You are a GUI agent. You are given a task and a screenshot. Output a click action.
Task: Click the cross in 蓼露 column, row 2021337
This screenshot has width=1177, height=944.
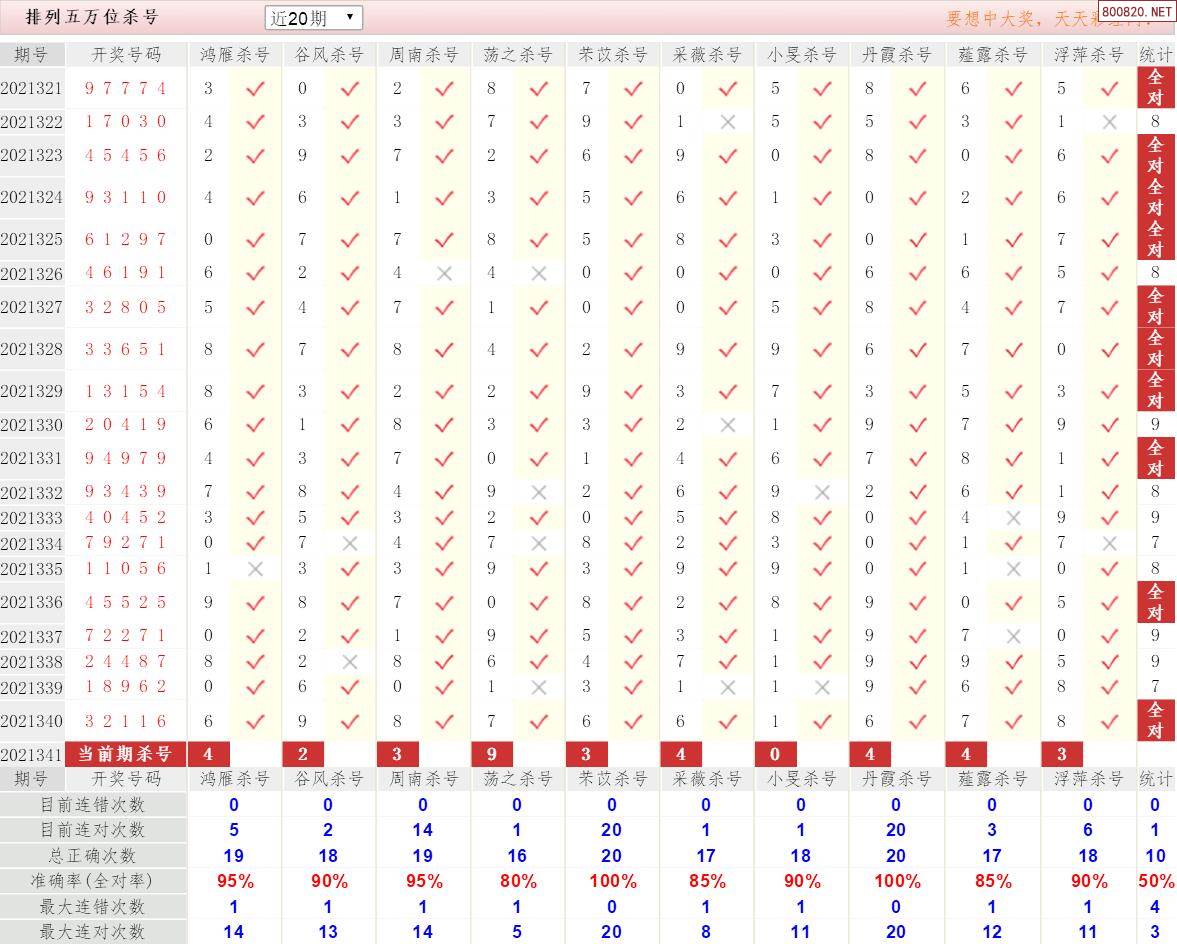tap(1013, 636)
